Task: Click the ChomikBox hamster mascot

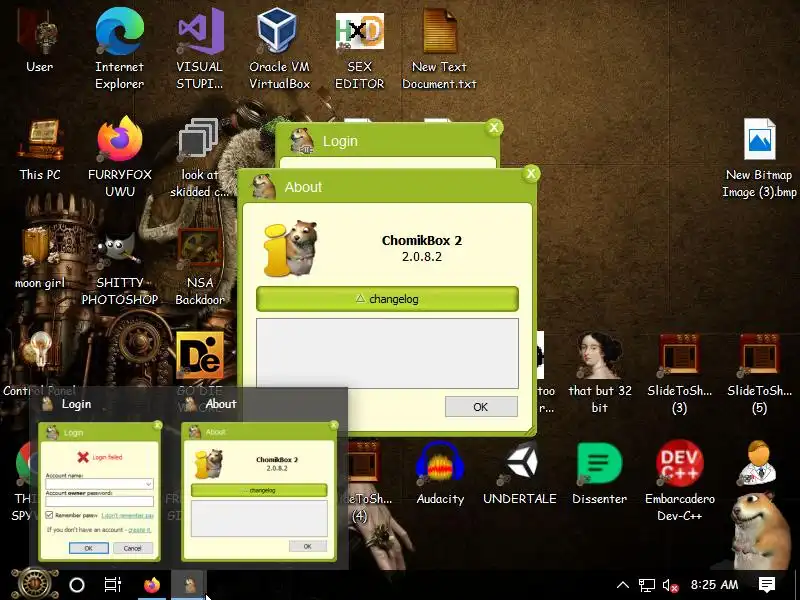Action: (x=760, y=531)
